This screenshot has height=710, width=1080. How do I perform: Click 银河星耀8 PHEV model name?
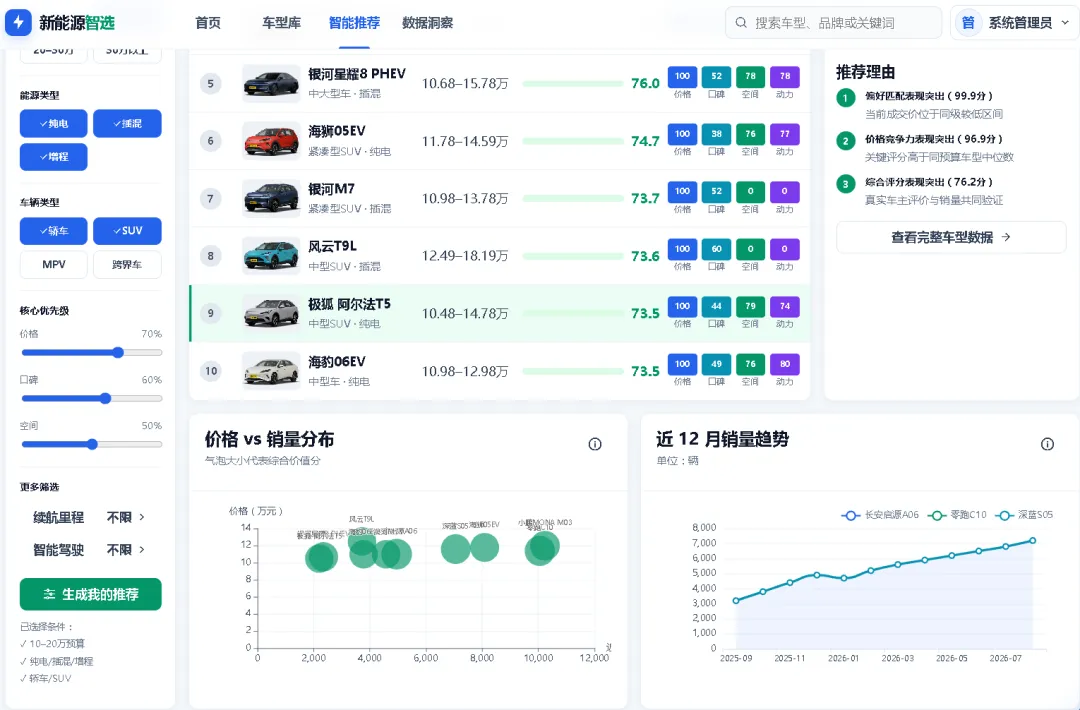tap(357, 74)
